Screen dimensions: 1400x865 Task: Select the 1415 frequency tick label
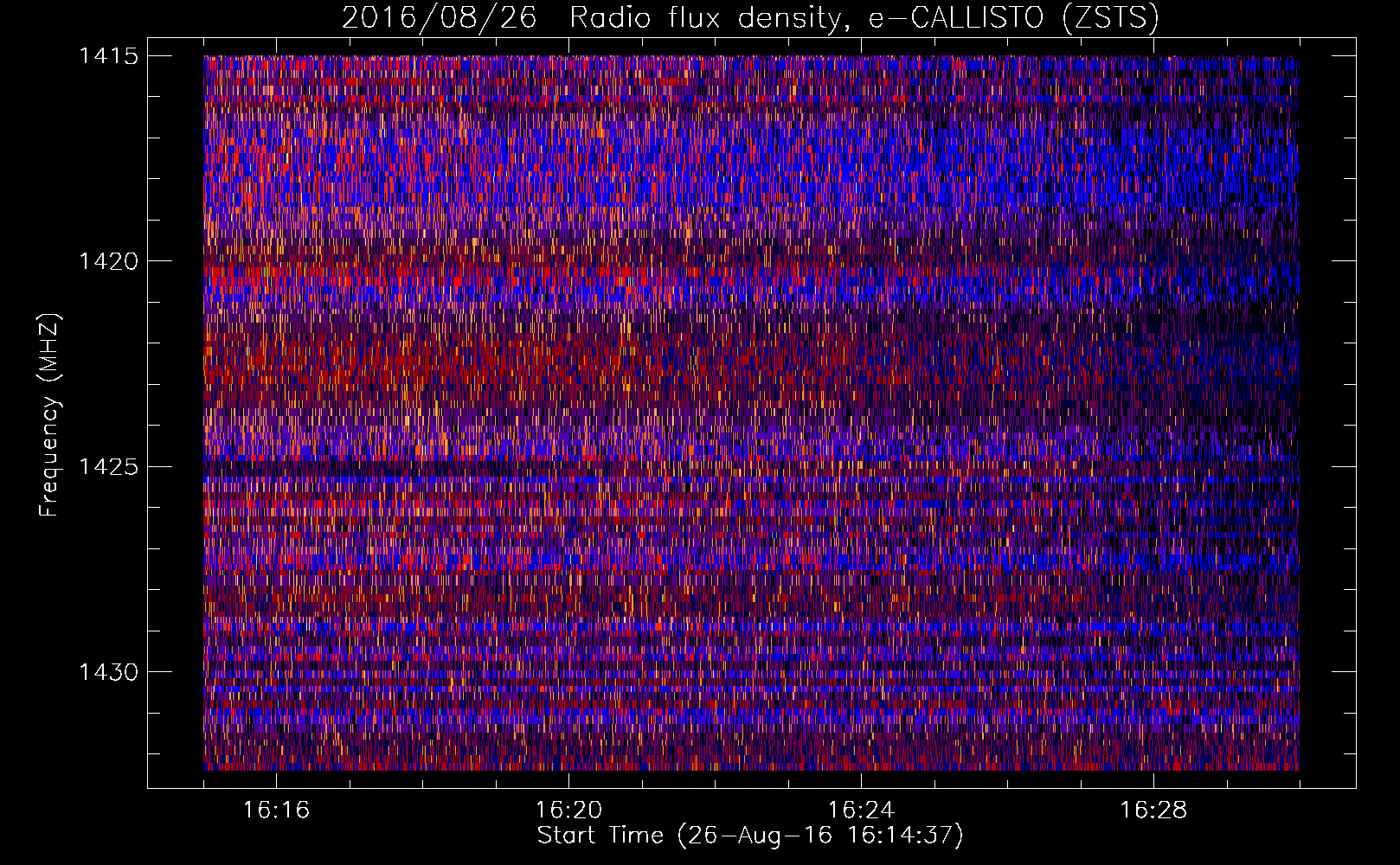point(108,56)
